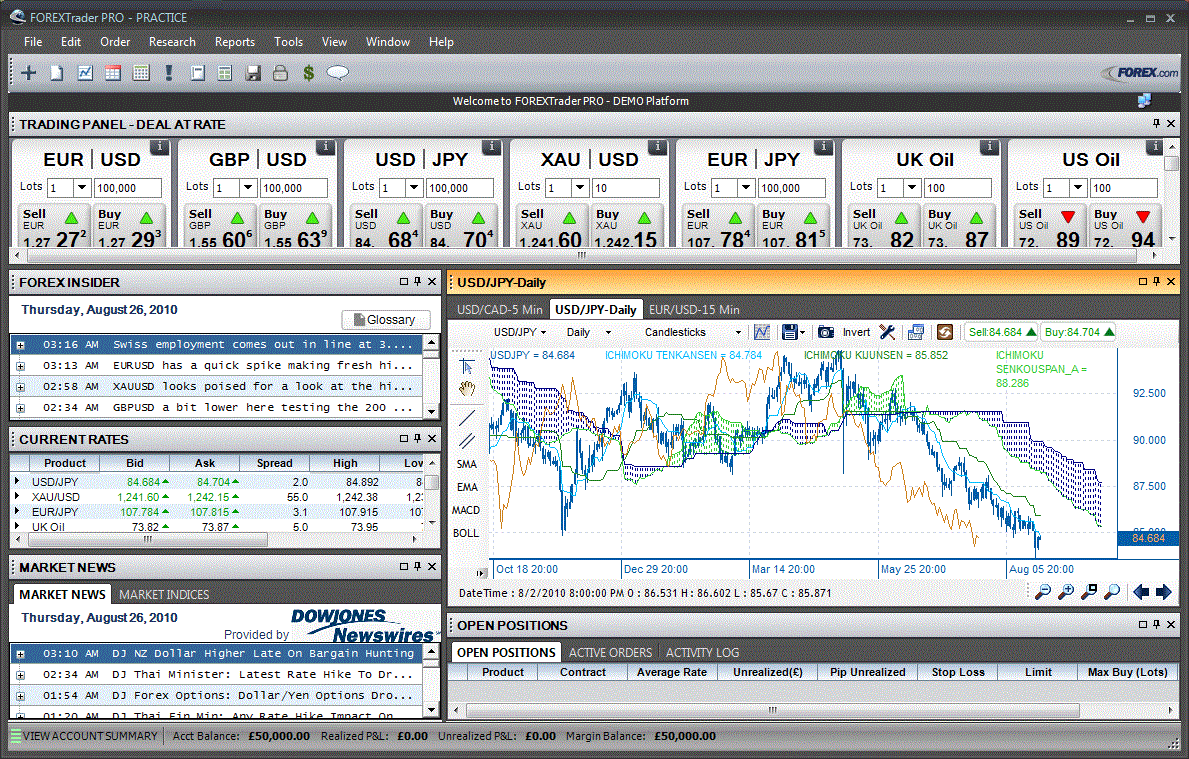Click the gray grid calendar toolbar icon

141,73
